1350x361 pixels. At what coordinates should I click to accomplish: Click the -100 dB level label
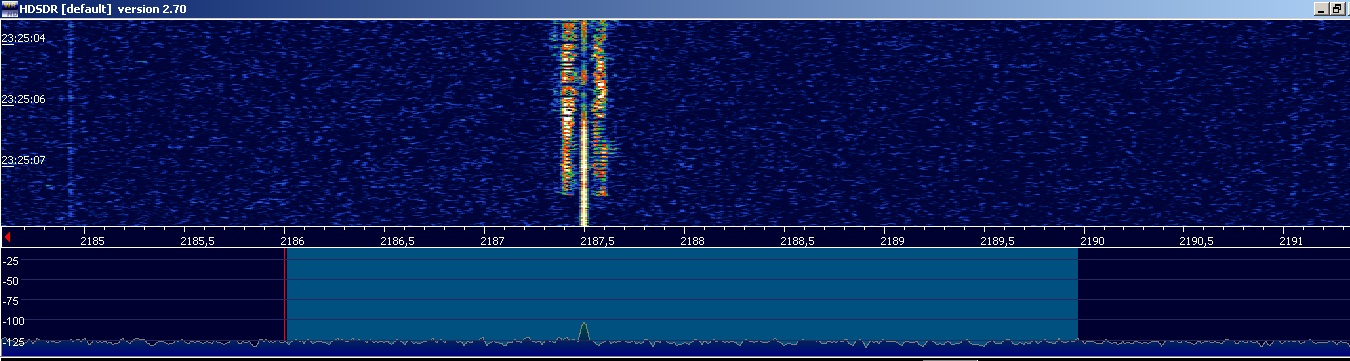tap(15, 320)
